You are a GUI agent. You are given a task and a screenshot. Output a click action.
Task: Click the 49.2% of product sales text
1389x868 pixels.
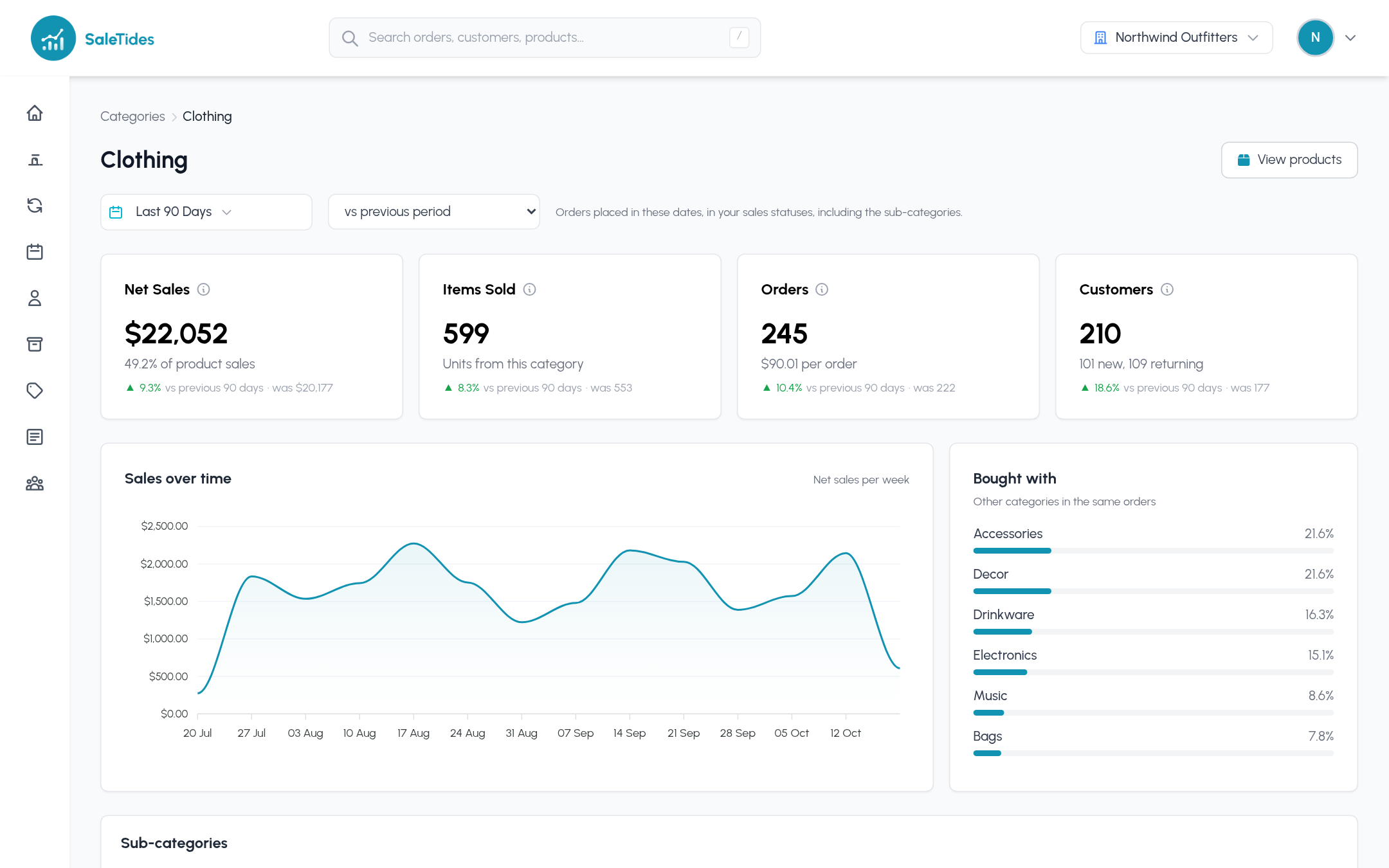(x=190, y=365)
